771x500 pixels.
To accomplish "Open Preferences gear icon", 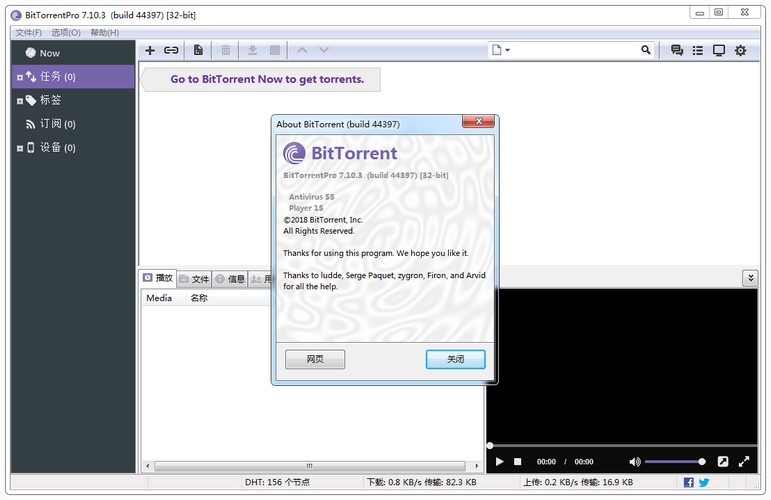I will point(741,50).
